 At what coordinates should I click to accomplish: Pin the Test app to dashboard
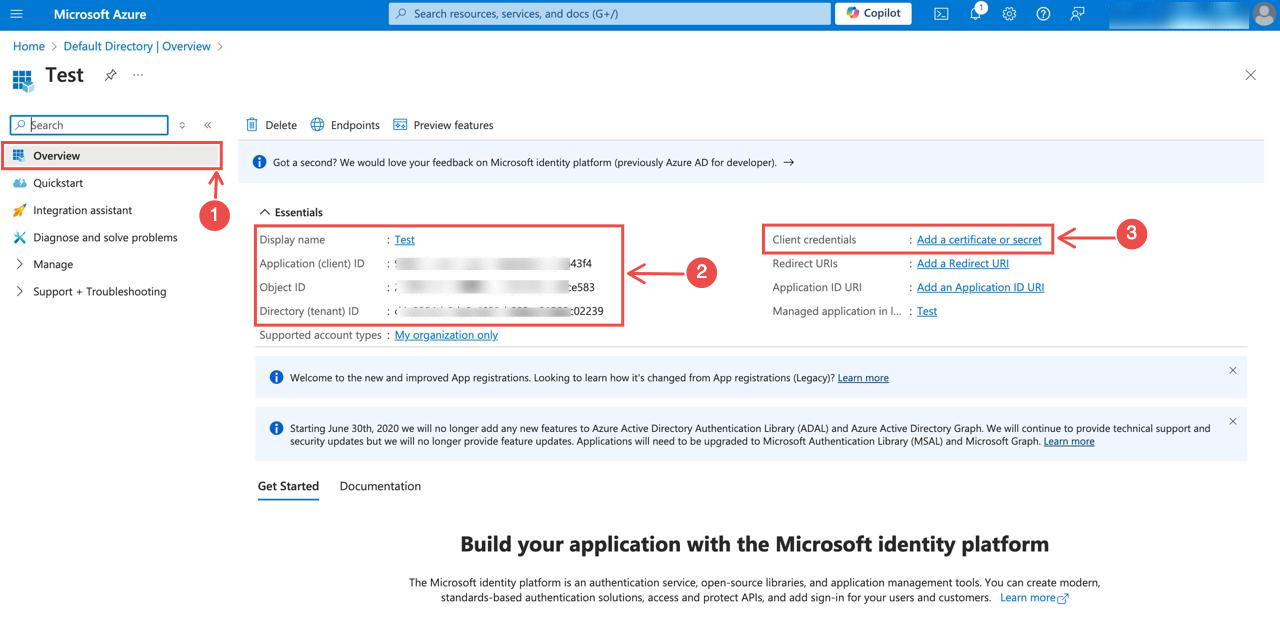click(x=110, y=75)
